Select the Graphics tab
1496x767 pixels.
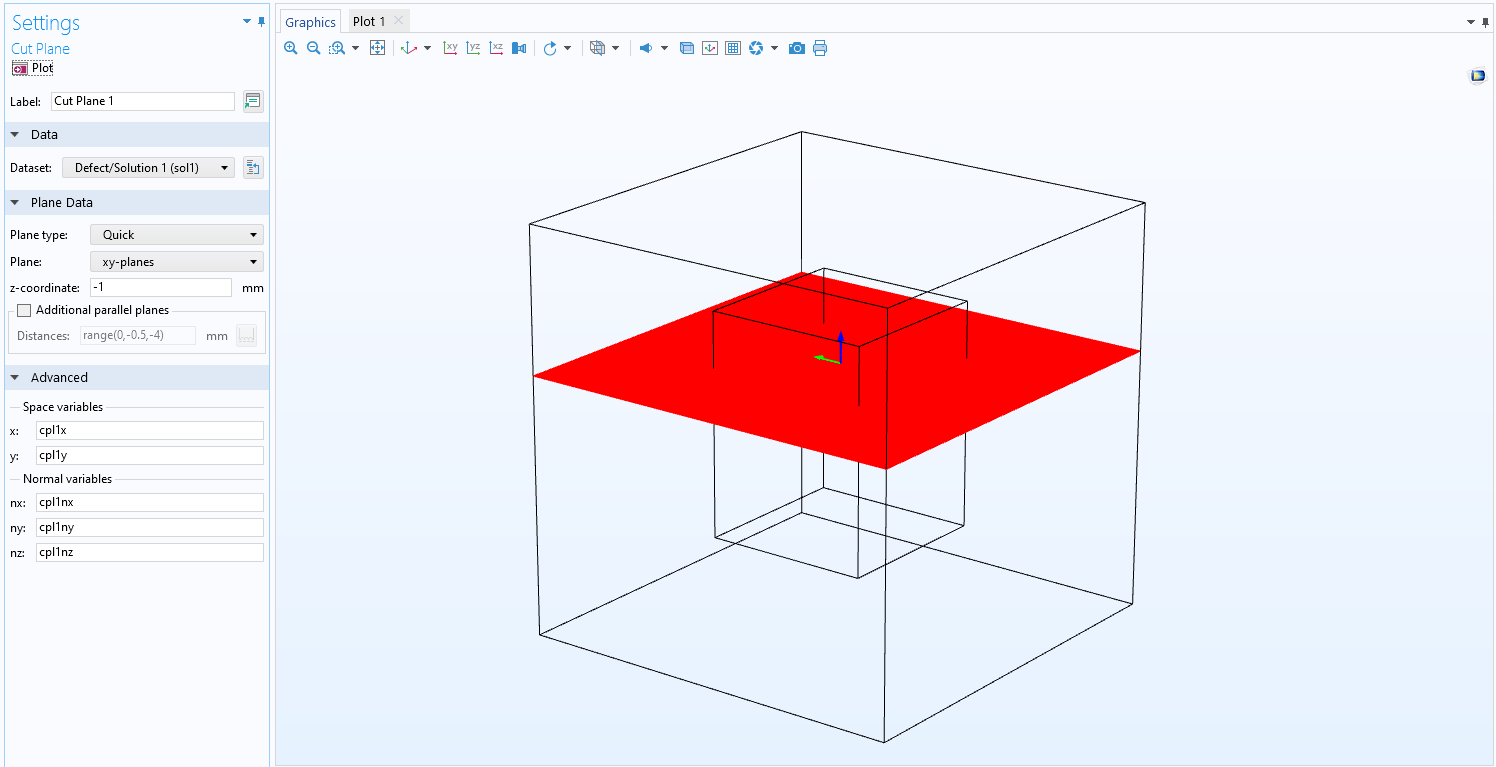coord(310,22)
